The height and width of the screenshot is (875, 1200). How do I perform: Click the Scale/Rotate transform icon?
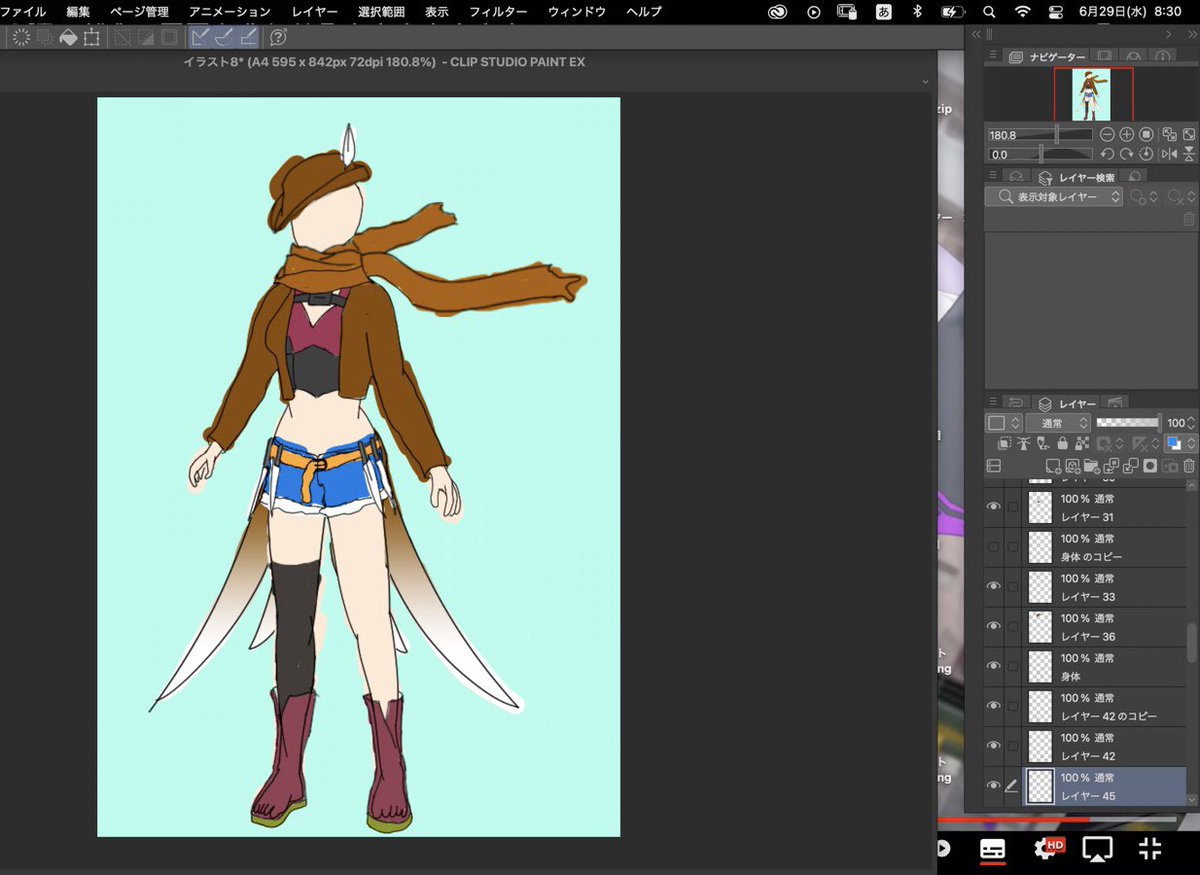[x=92, y=38]
